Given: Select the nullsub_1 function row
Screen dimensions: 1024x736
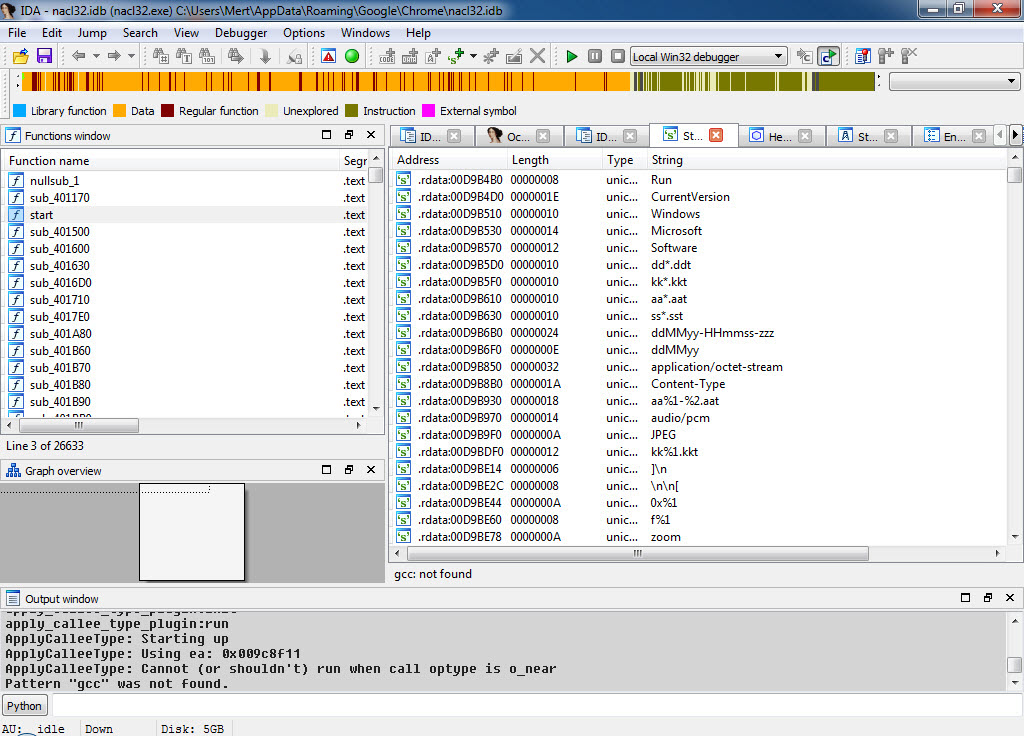Looking at the screenshot, I should tap(186, 181).
